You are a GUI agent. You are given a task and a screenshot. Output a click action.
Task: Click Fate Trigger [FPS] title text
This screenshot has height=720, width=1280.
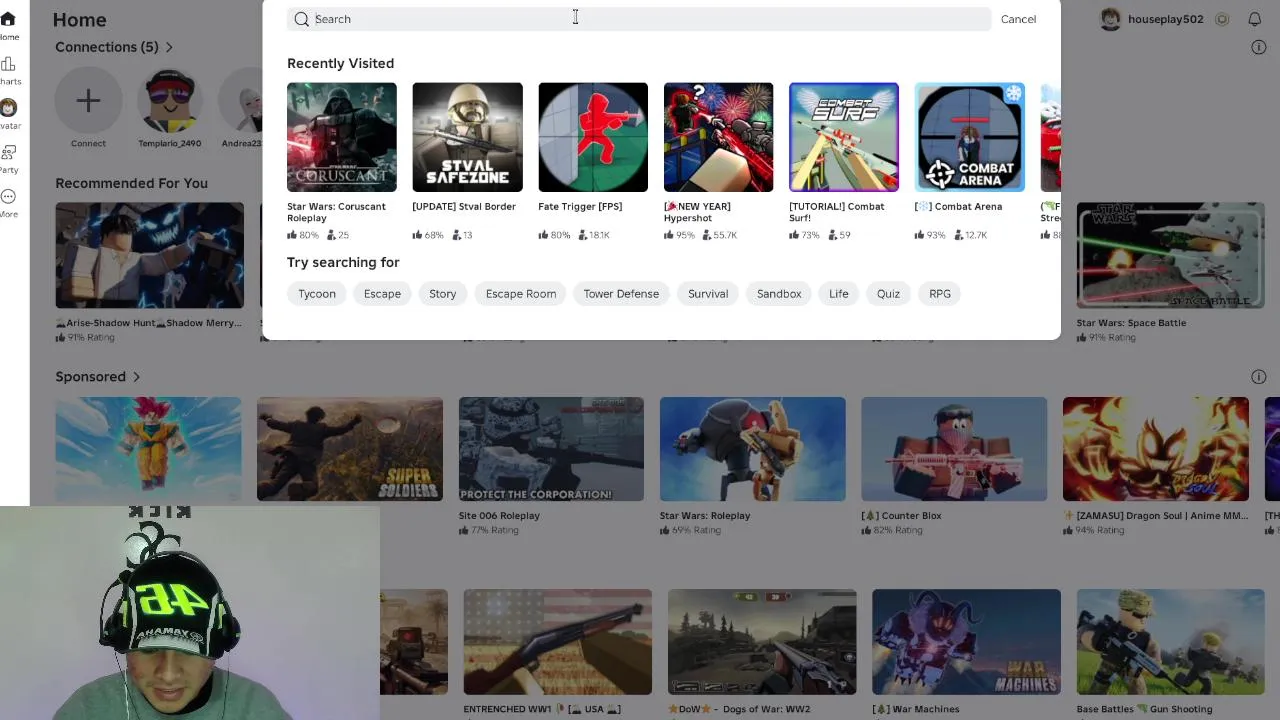[580, 207]
